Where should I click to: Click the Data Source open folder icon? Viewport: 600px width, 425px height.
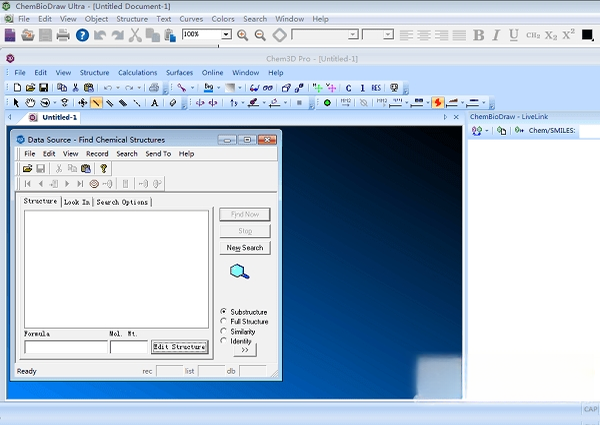(x=27, y=168)
